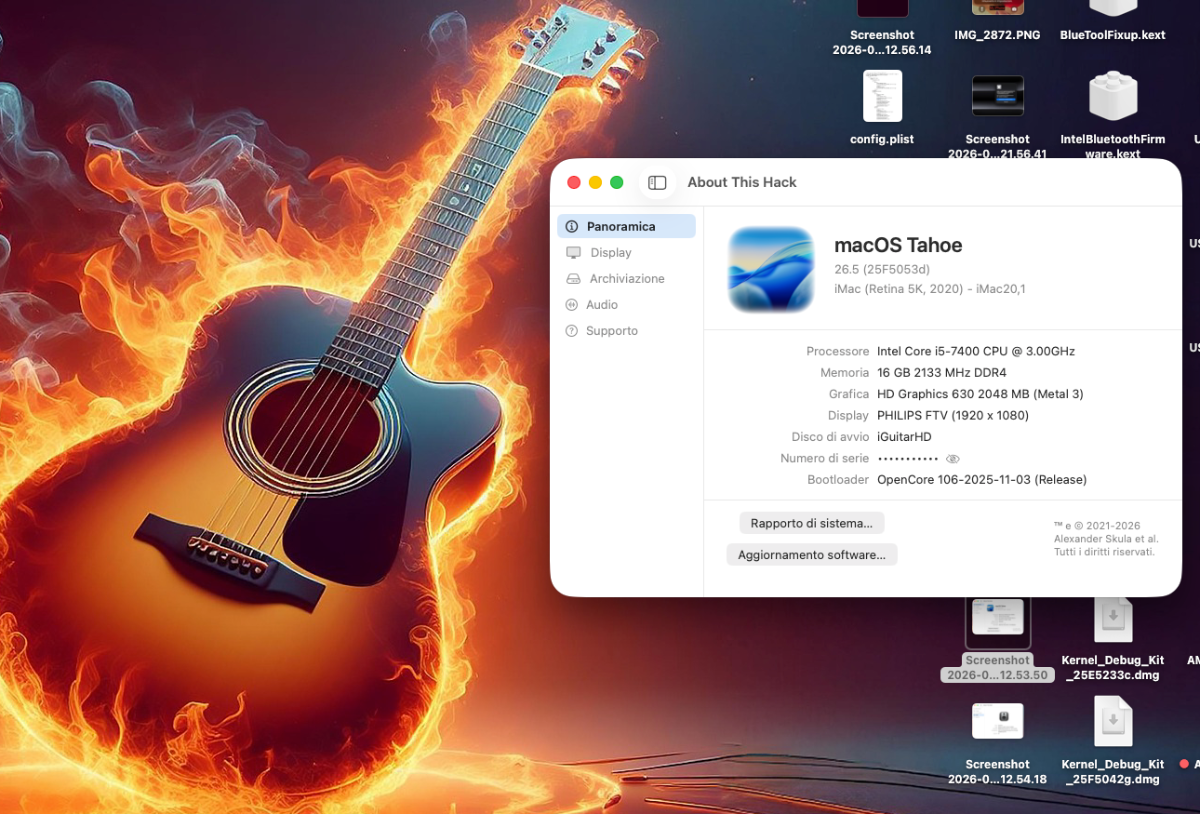Viewport: 1200px width, 814px height.
Task: Click Aggiornamento software button
Action: [x=811, y=555]
